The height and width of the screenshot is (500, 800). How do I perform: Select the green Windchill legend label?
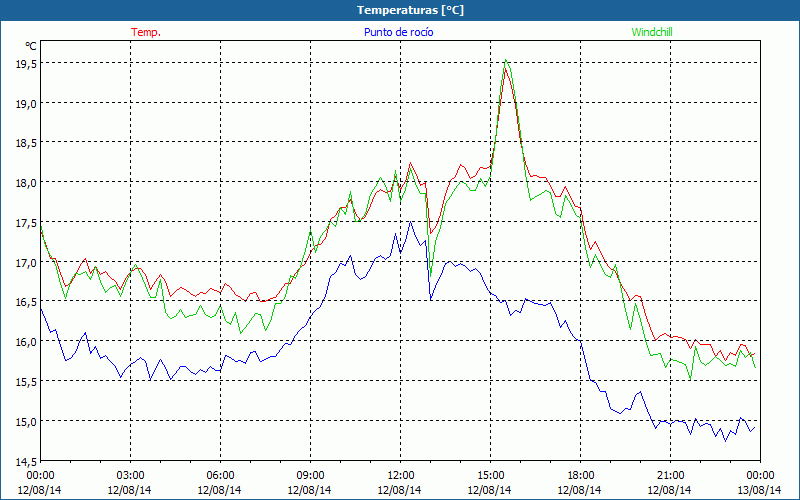click(x=652, y=32)
